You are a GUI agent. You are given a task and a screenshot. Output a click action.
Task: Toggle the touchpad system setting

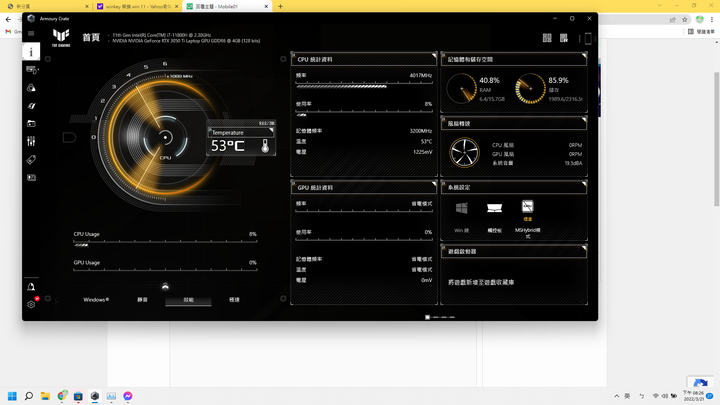pyautogui.click(x=495, y=208)
